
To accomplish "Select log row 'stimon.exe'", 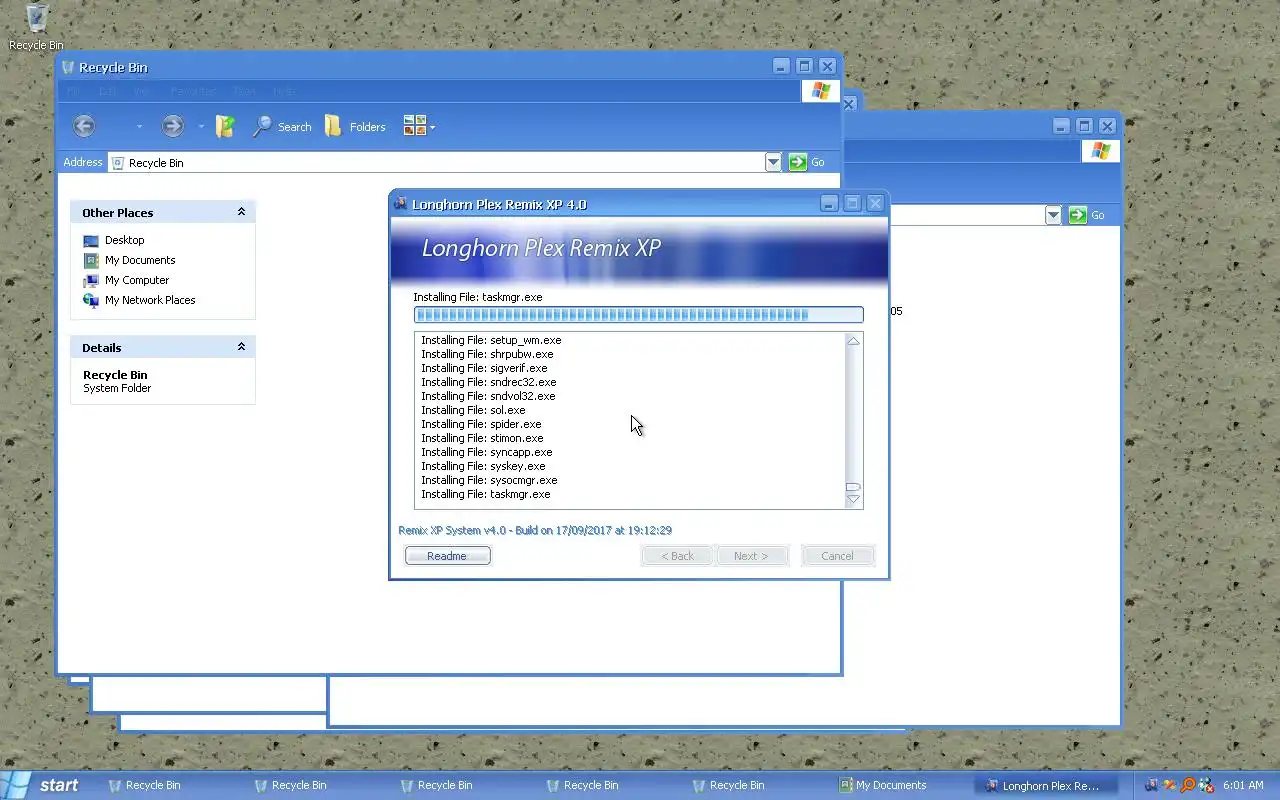I will [x=482, y=438].
